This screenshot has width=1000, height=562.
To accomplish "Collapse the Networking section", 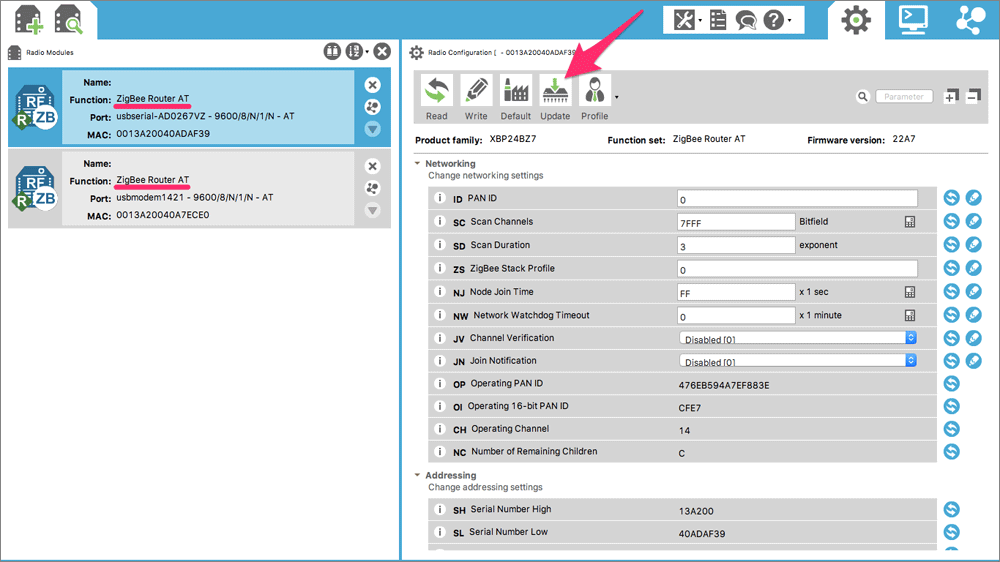I will pos(417,163).
